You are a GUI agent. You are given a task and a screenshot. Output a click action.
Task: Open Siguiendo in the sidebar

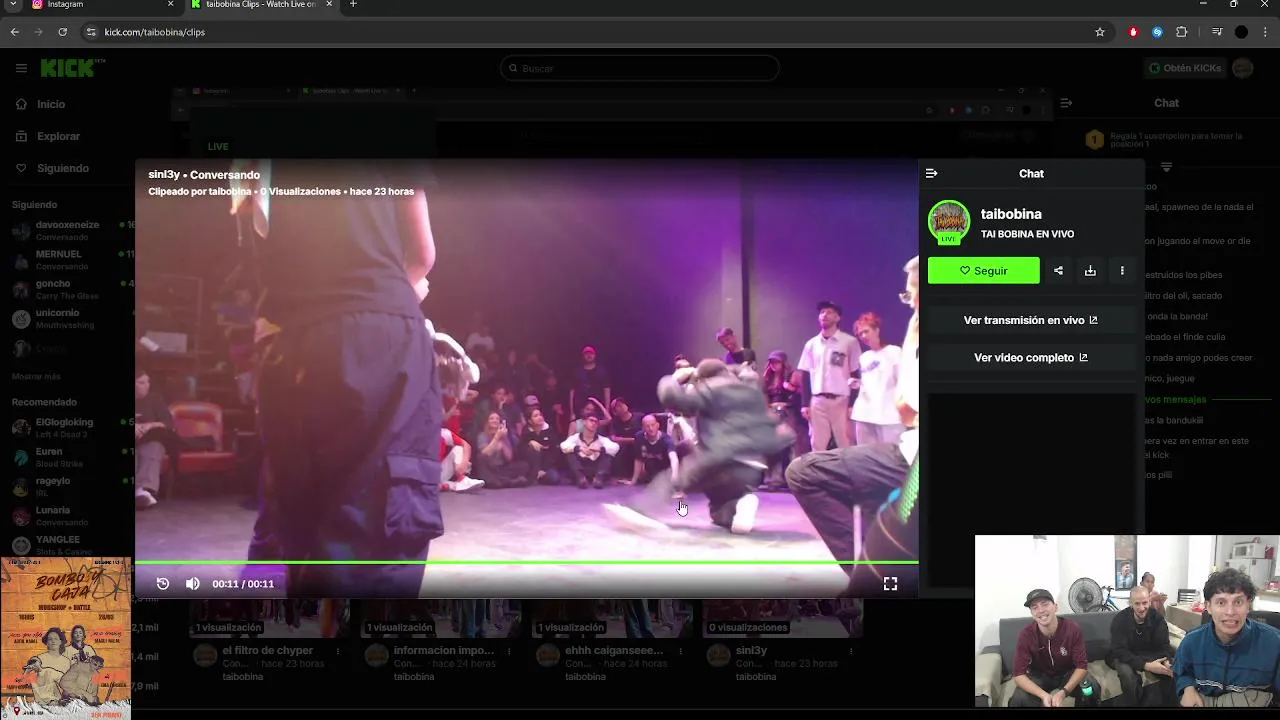(62, 168)
